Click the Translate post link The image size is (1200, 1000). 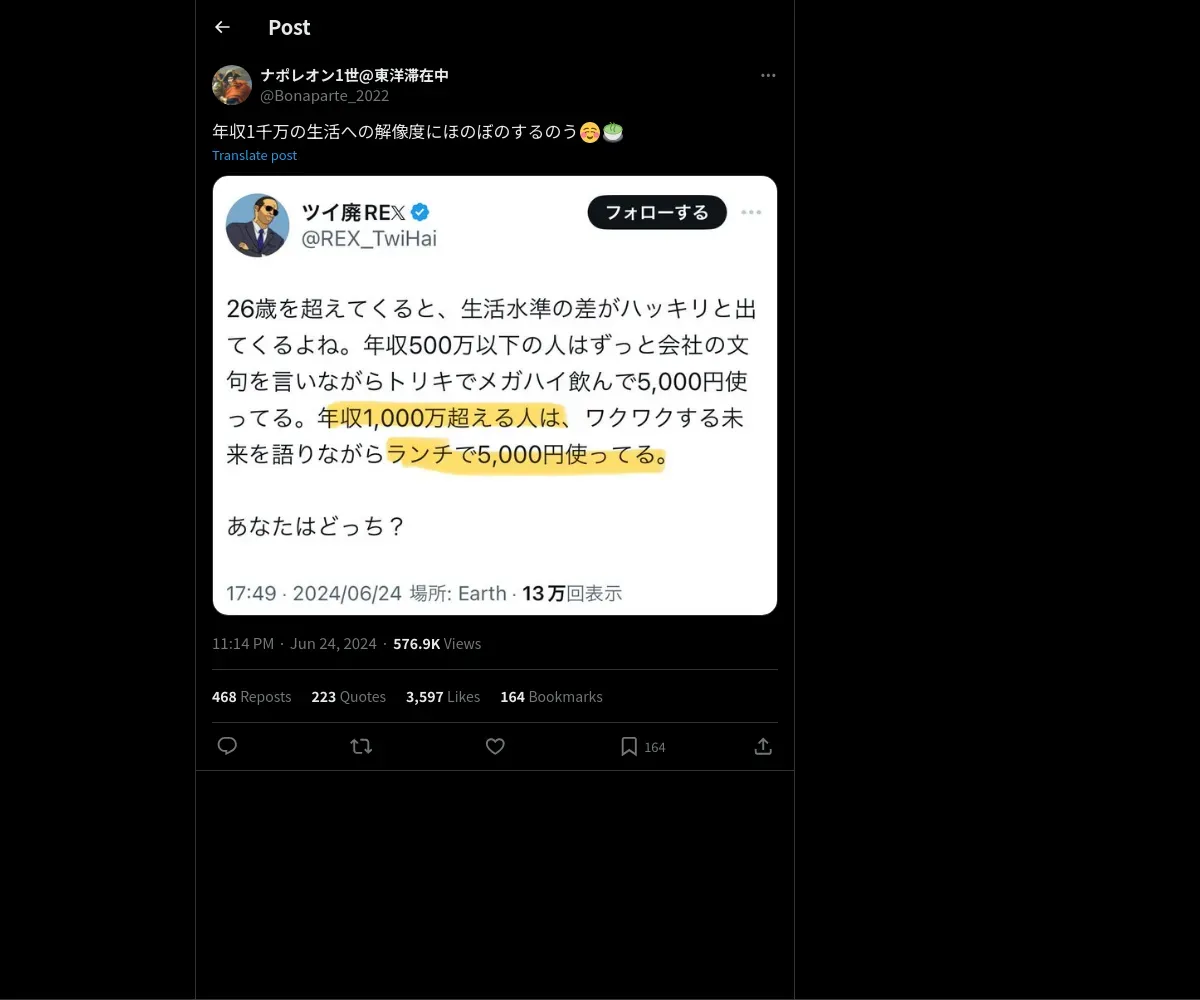tap(254, 155)
